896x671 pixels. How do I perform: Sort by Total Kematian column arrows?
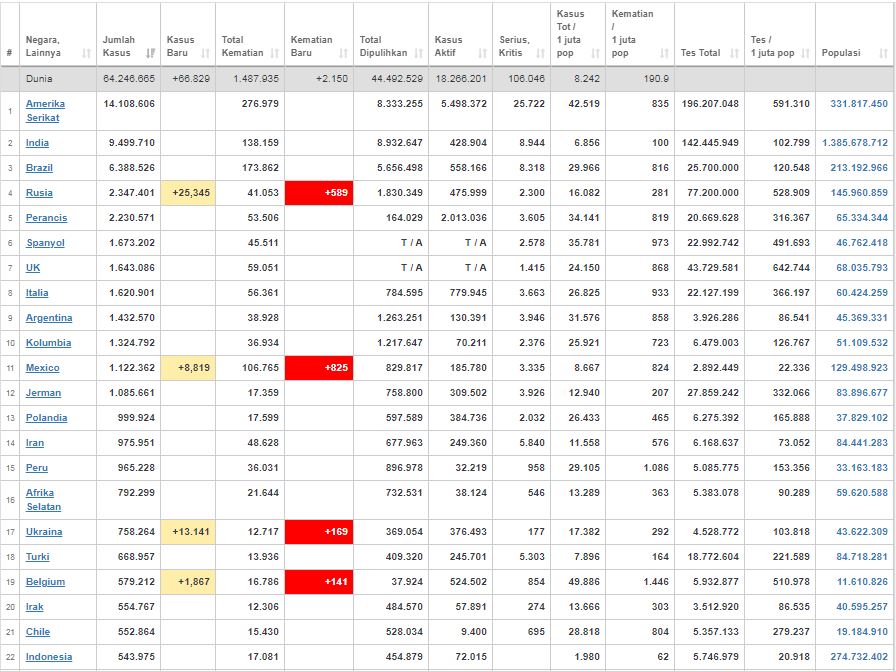point(274,53)
